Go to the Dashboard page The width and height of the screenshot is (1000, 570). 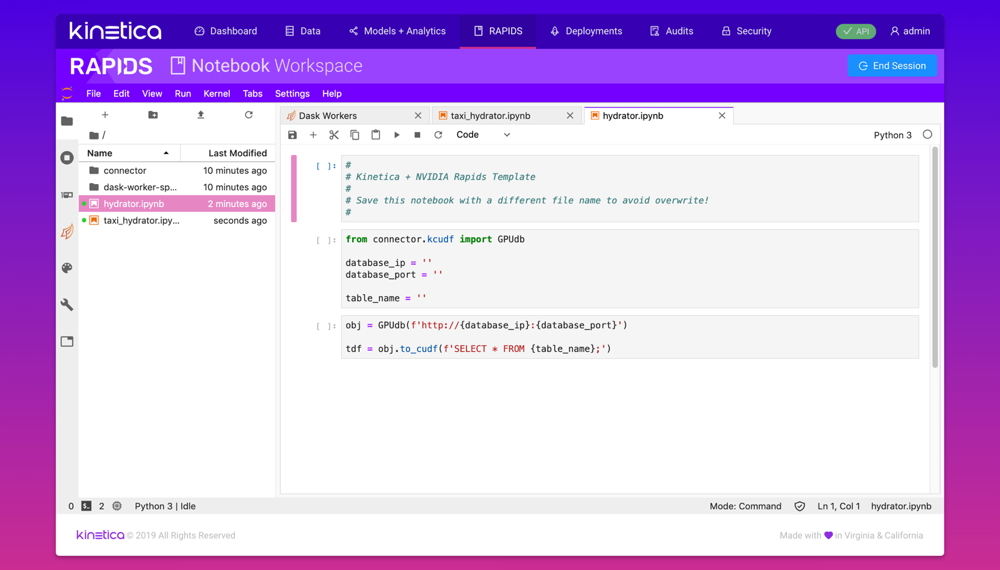click(x=226, y=31)
